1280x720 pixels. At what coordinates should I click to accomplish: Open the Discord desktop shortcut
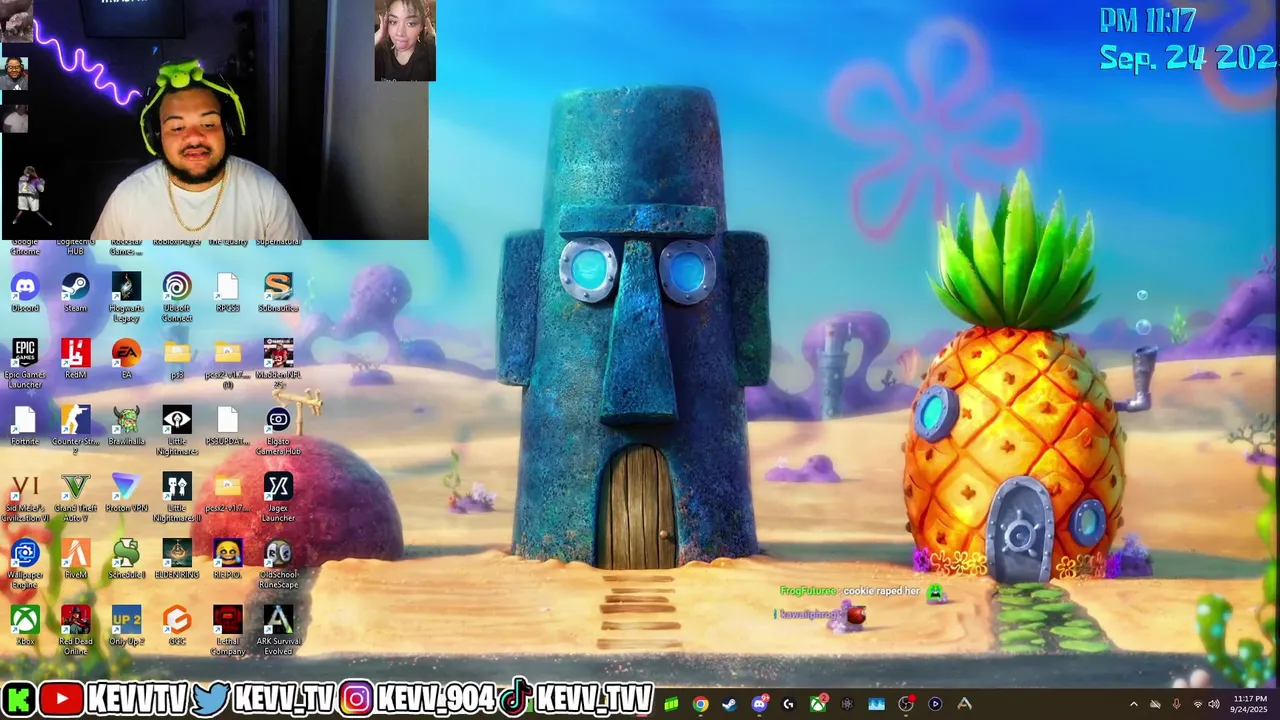point(25,293)
